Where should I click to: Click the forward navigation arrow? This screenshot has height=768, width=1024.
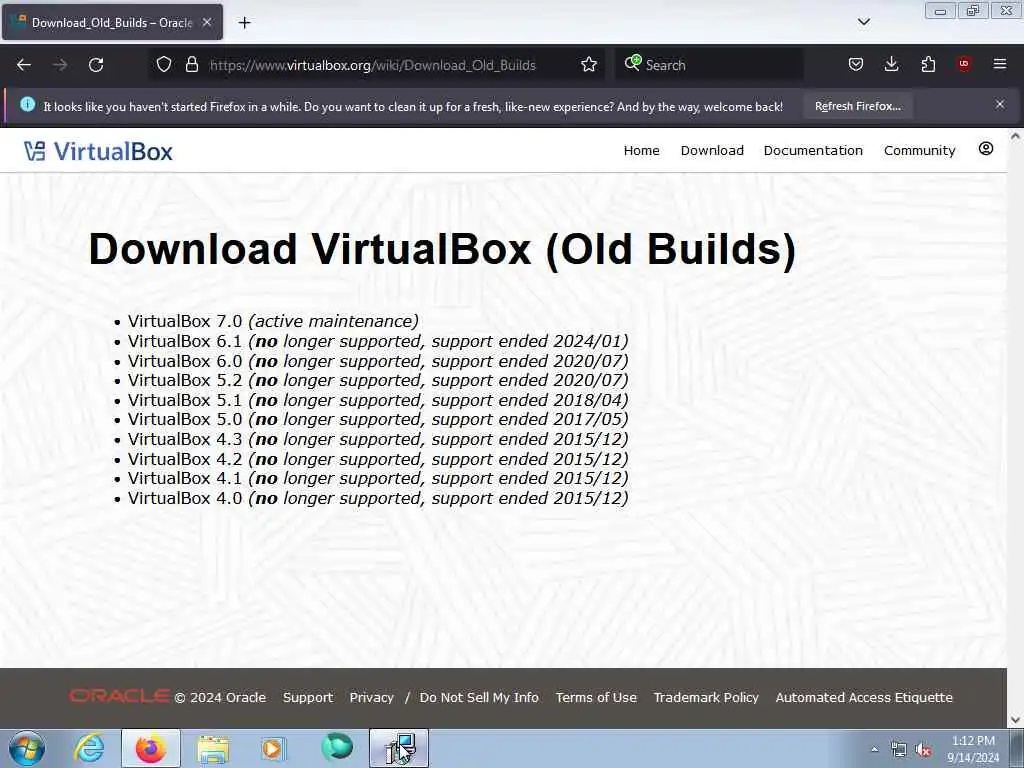tap(60, 65)
